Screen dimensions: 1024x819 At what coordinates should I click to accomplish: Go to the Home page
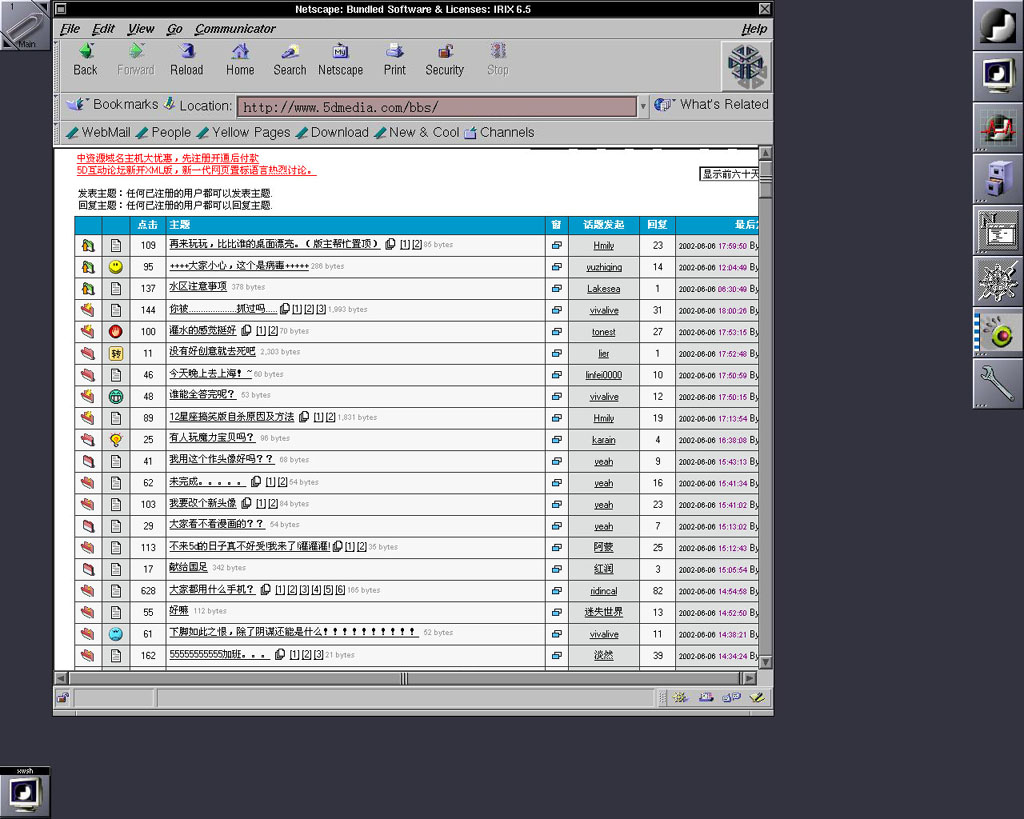click(240, 52)
